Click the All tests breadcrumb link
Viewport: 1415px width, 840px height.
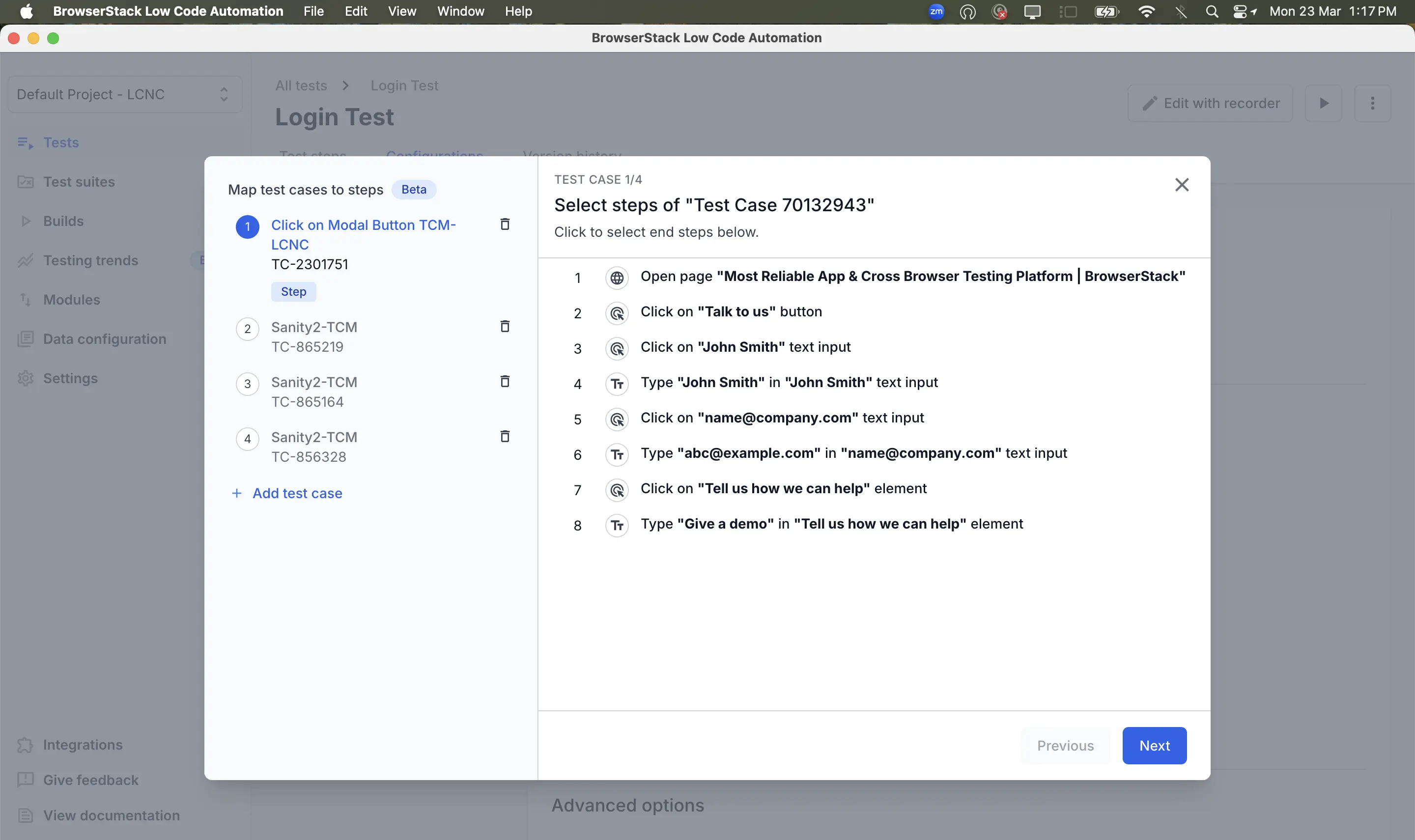click(x=301, y=86)
